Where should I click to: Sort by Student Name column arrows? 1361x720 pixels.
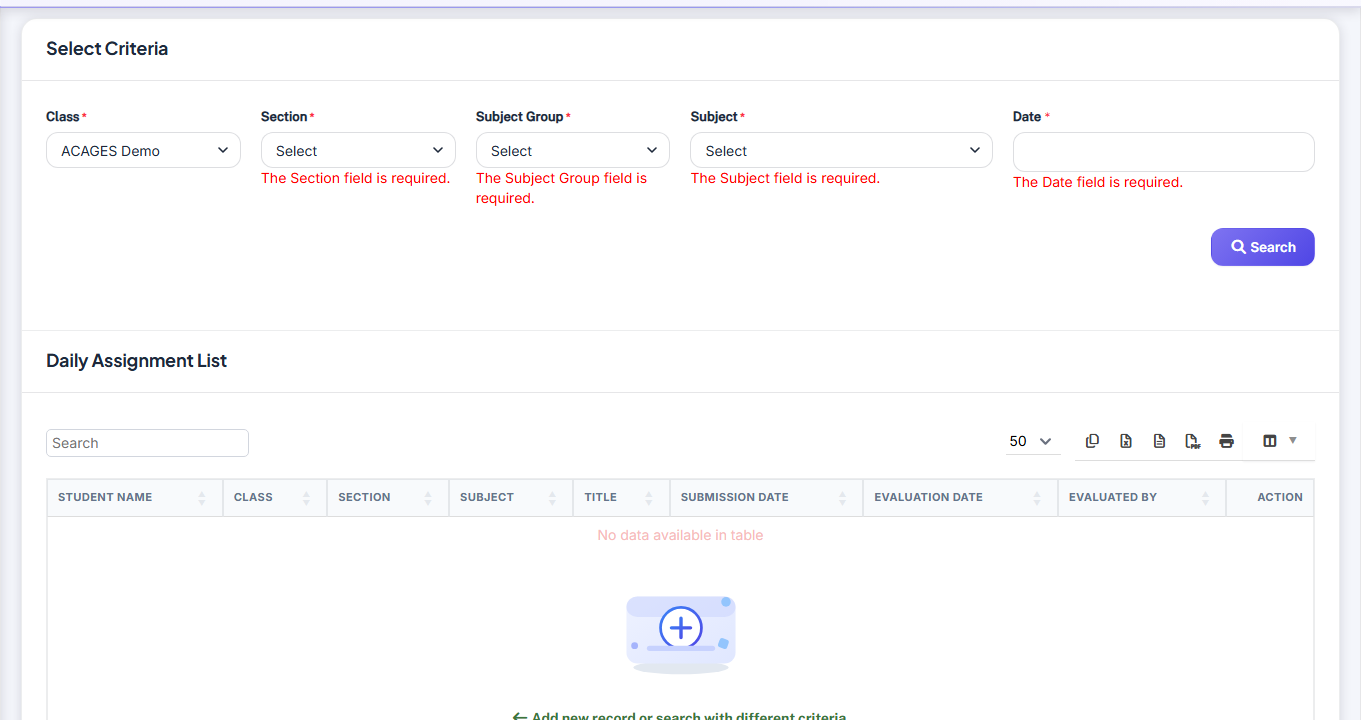(x=202, y=498)
